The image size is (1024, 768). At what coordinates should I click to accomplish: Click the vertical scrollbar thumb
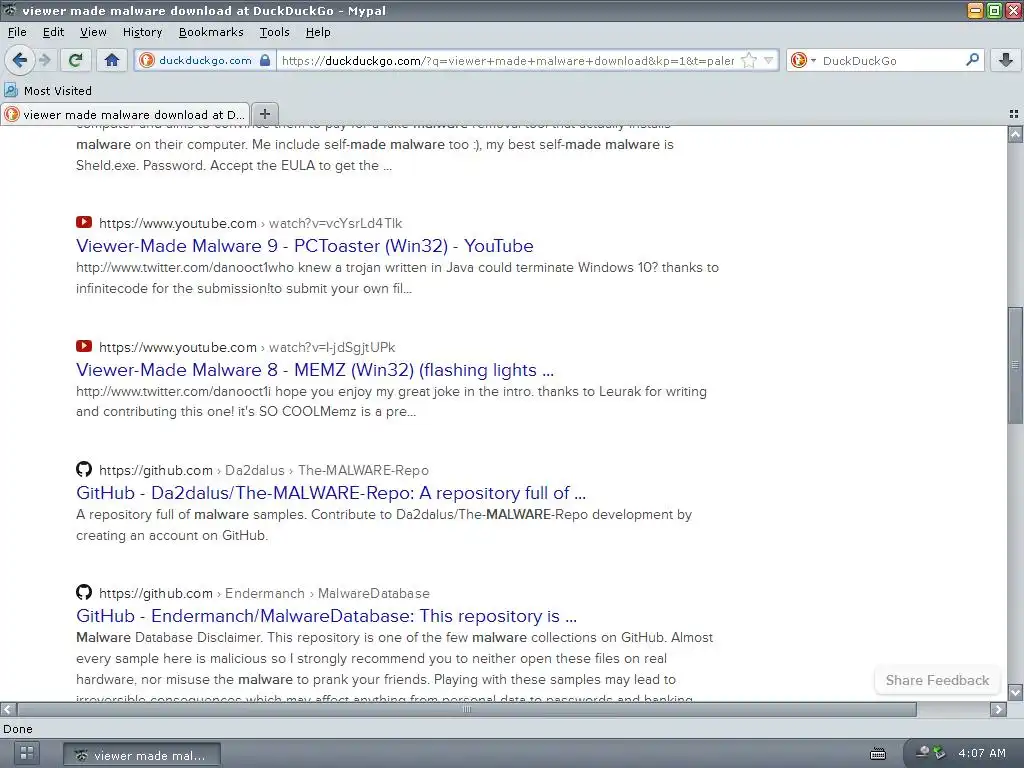1015,364
